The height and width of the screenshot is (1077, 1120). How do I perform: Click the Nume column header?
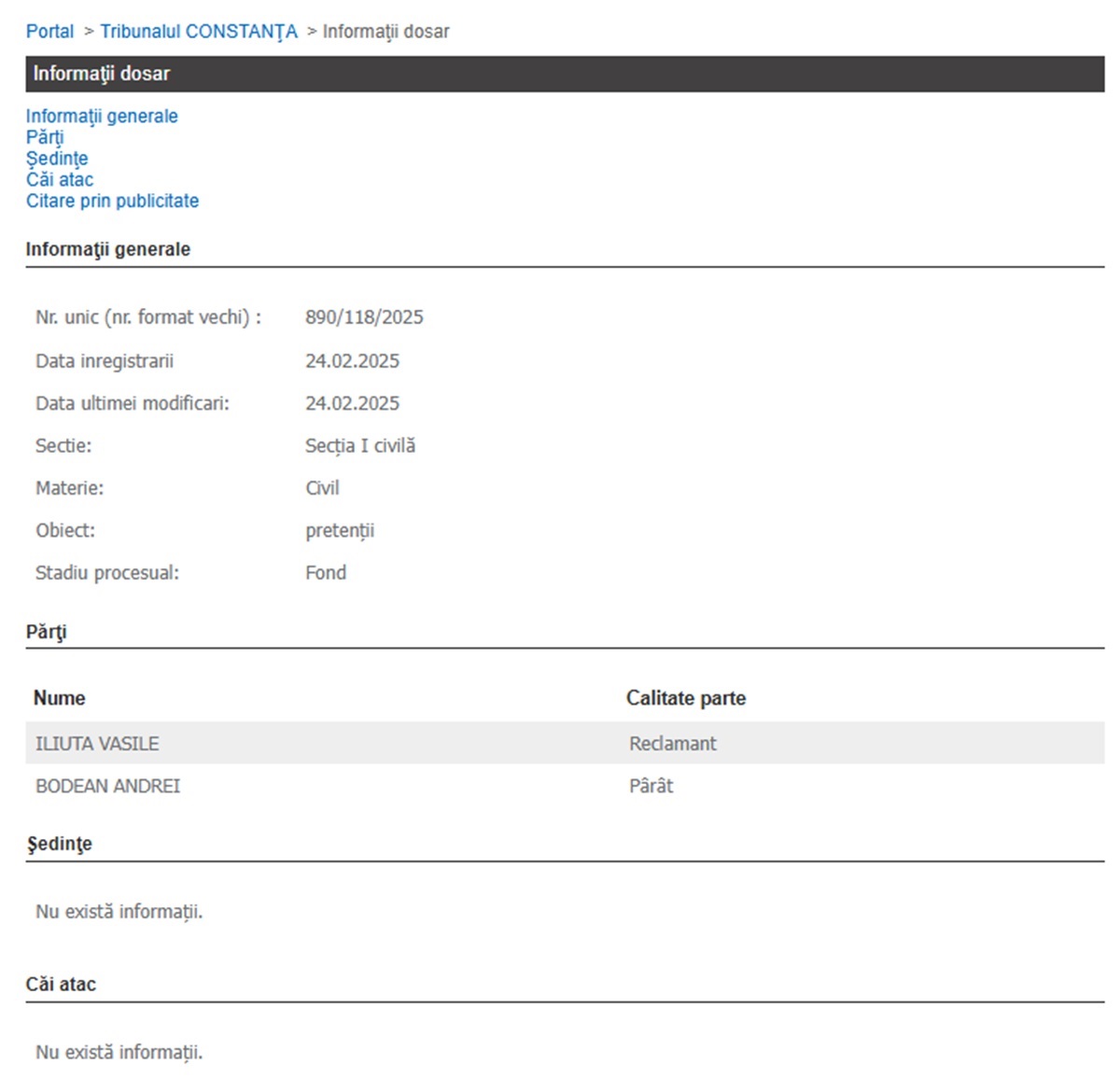59,698
